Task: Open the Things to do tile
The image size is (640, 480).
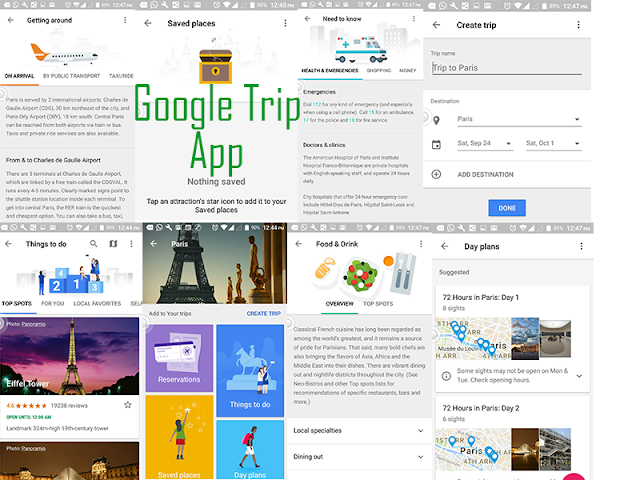Action: (x=250, y=371)
